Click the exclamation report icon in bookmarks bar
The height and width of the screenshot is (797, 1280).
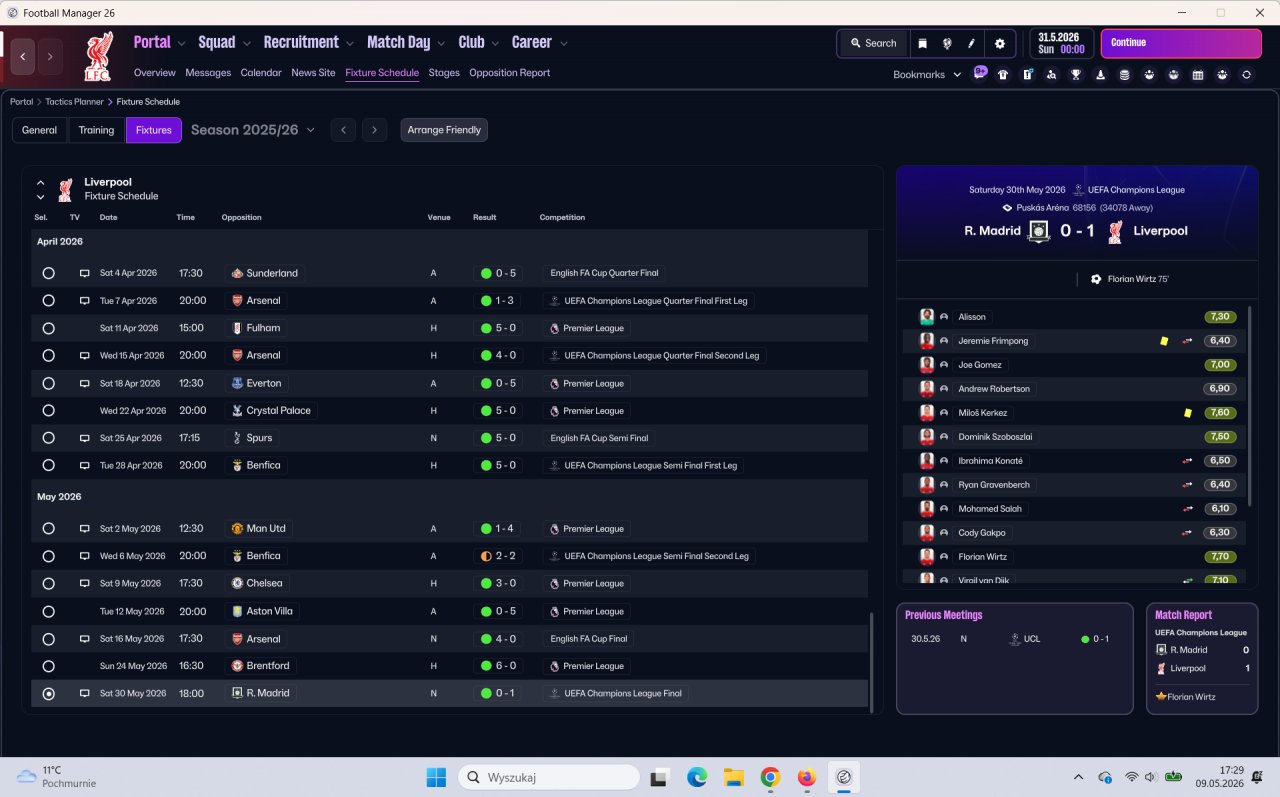coord(1027,74)
